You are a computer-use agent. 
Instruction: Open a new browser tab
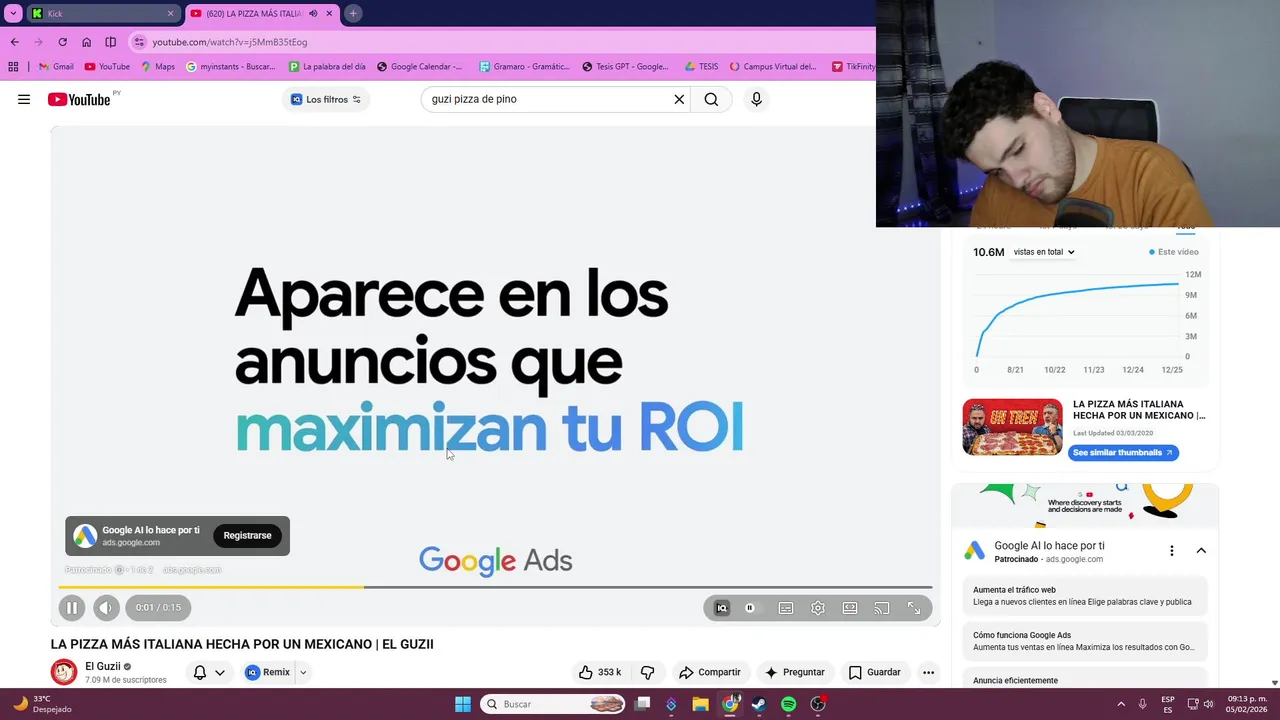tap(353, 14)
